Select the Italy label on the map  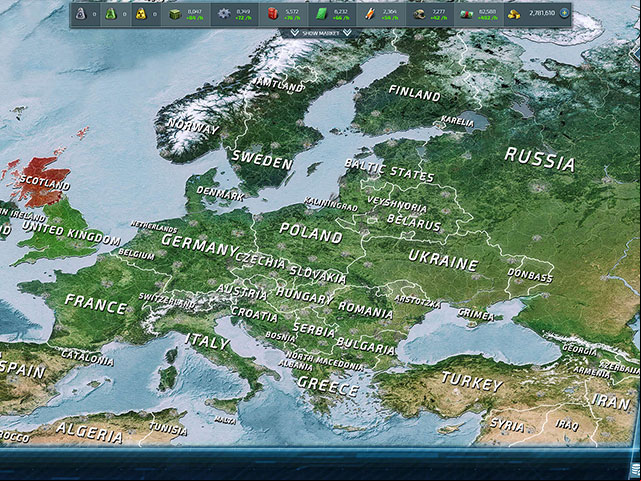pyautogui.click(x=207, y=341)
